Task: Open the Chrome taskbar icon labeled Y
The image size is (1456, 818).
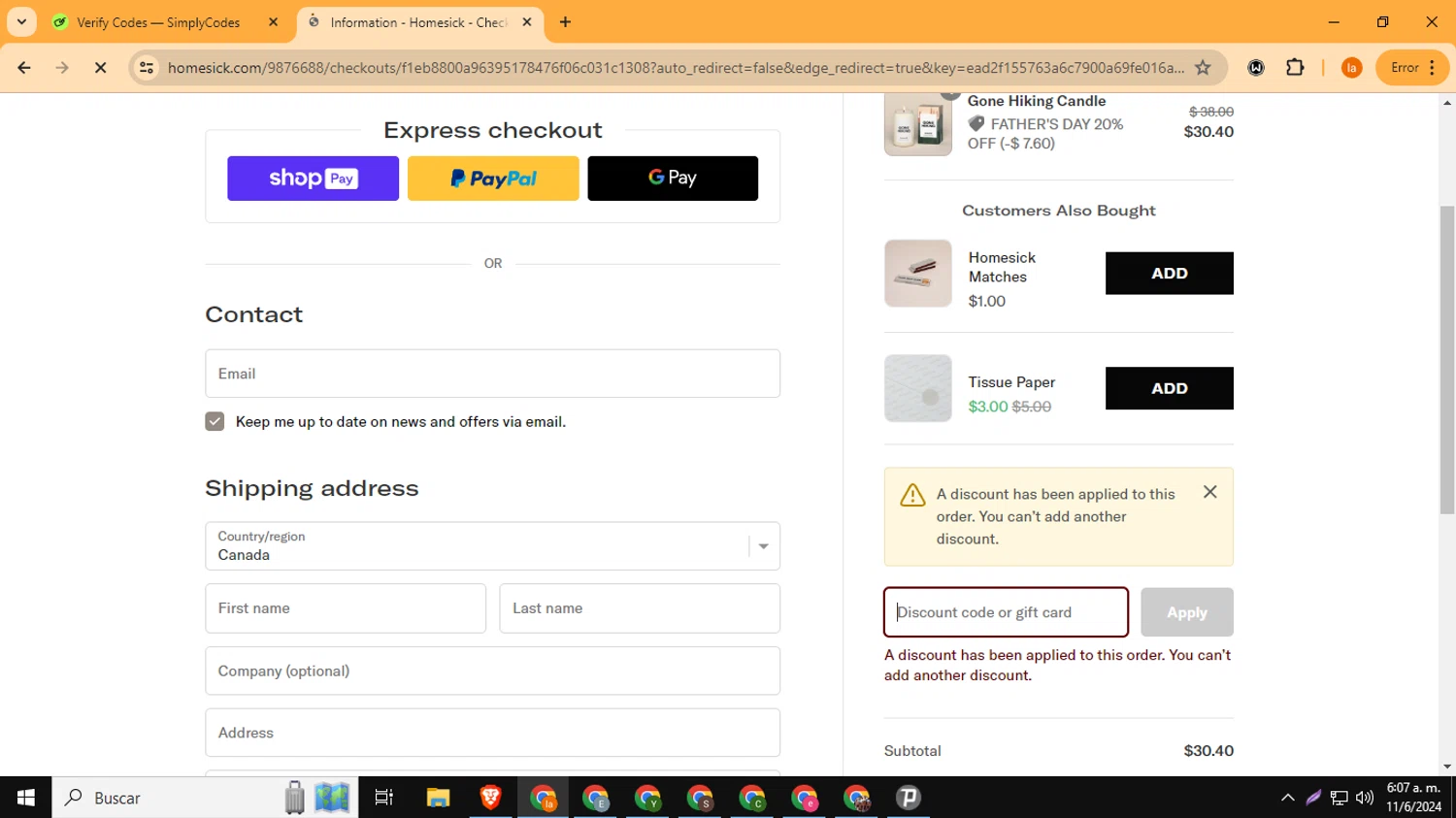Action: click(647, 798)
